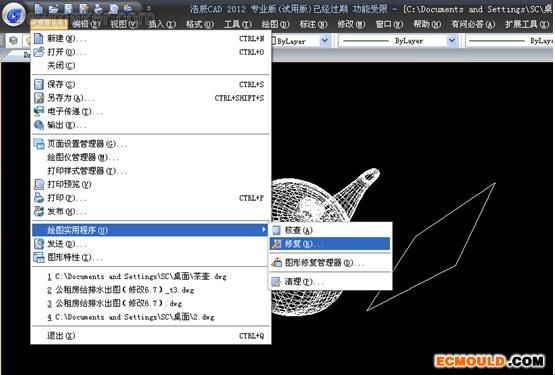Image resolution: width=555 pixels, height=375 pixels.
Task: Choose 打印预览(V) from the File menu
Action: click(x=150, y=184)
